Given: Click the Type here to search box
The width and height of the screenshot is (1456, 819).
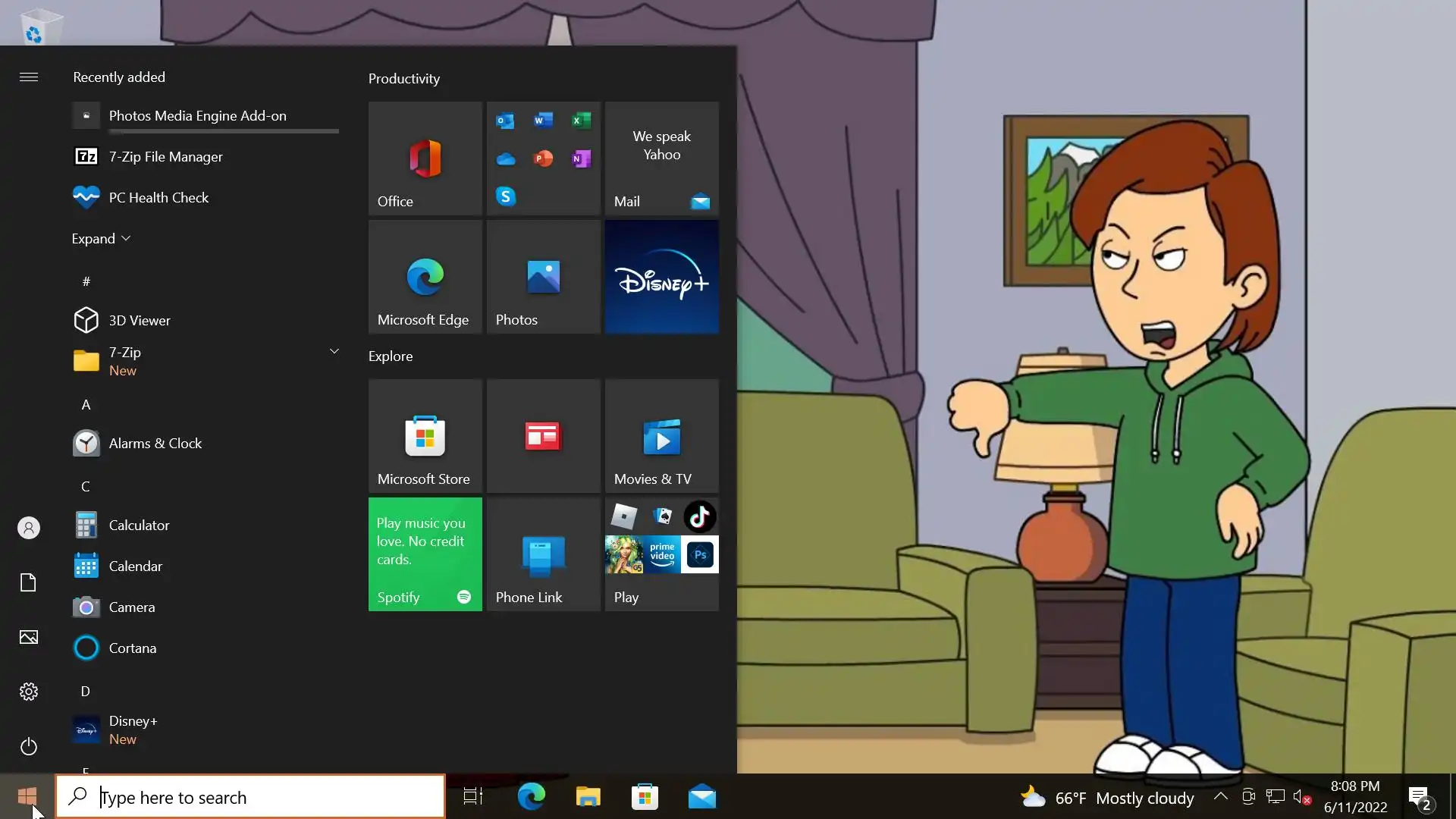Looking at the screenshot, I should [x=250, y=797].
